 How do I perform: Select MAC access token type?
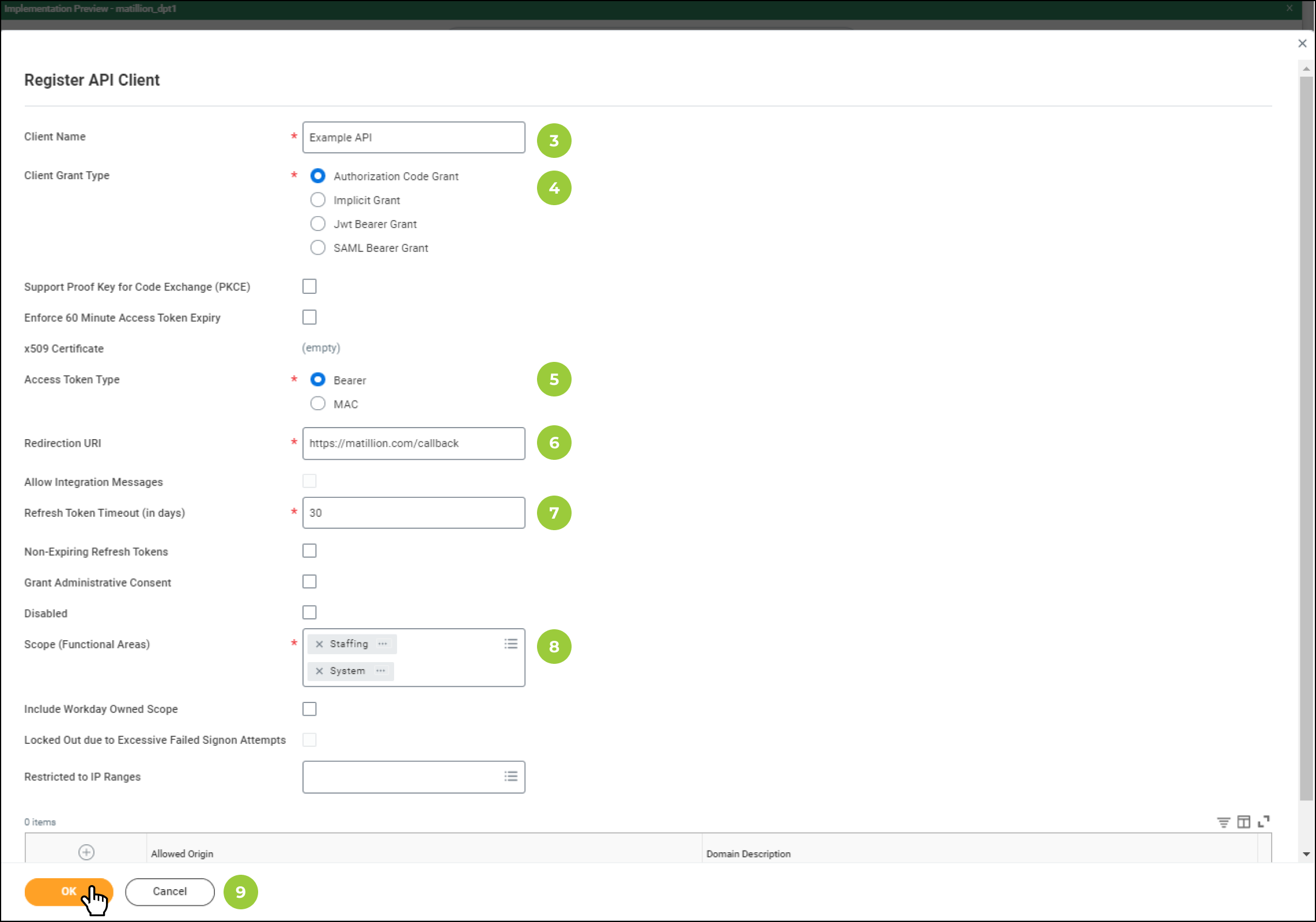(317, 403)
